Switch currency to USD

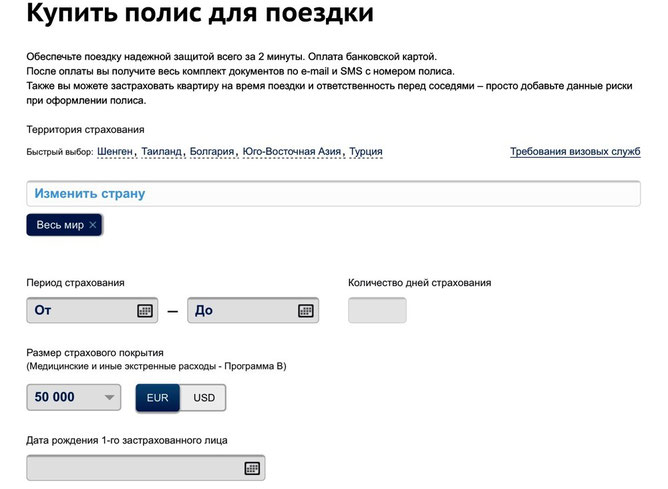pos(204,398)
